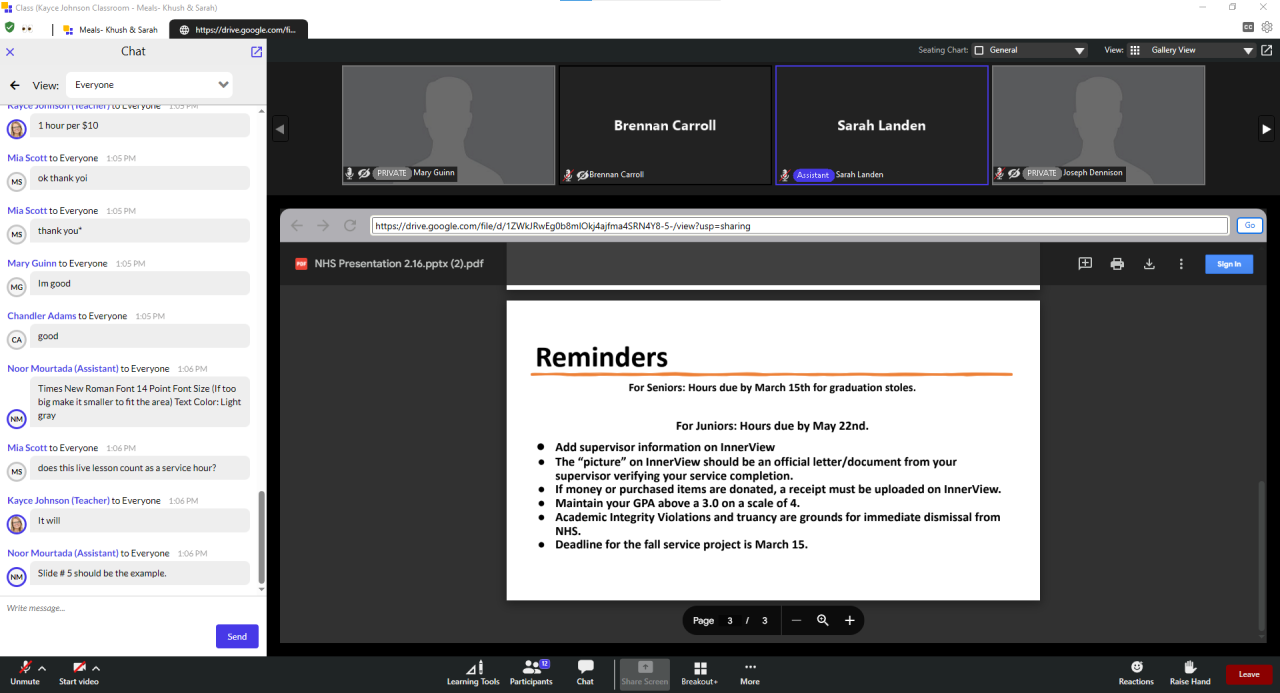The image size is (1280, 693).
Task: Select Brennan Carroll's video tile
Action: pos(665,125)
